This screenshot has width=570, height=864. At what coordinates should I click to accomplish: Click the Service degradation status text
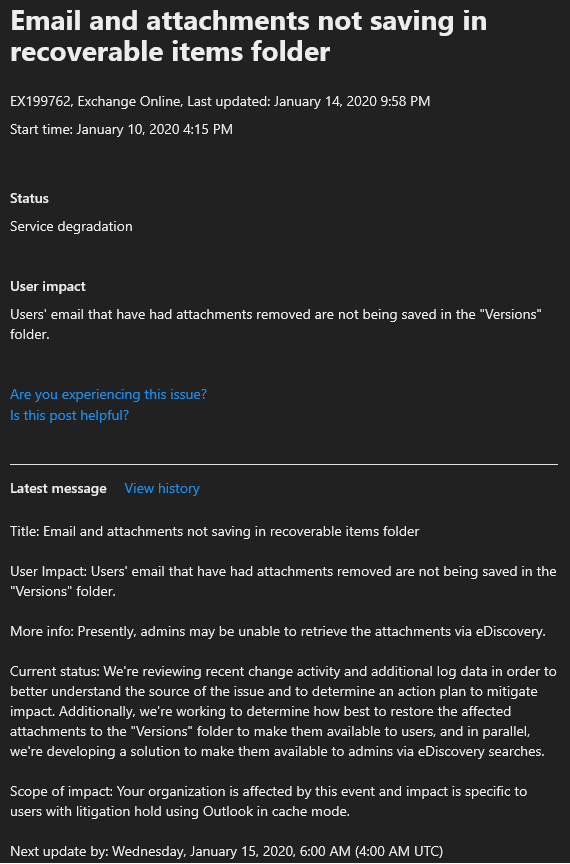[x=71, y=226]
